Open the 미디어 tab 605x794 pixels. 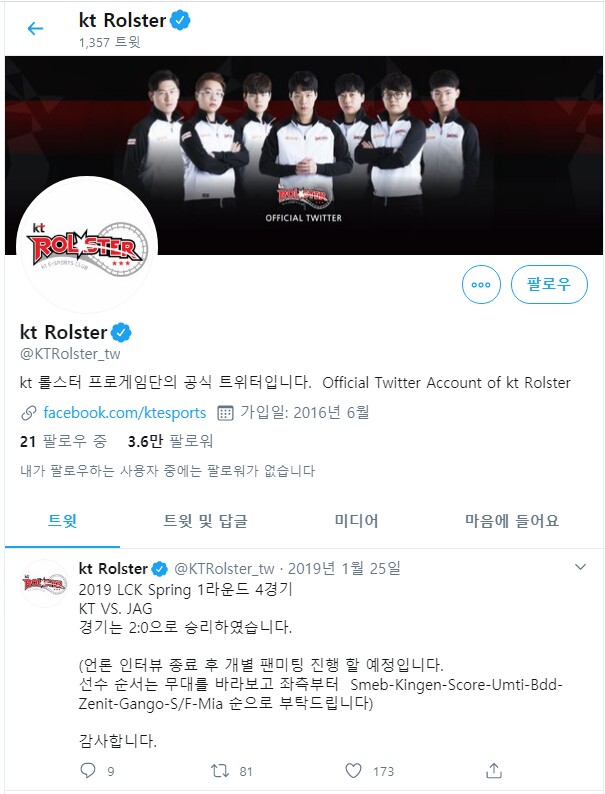[356, 521]
